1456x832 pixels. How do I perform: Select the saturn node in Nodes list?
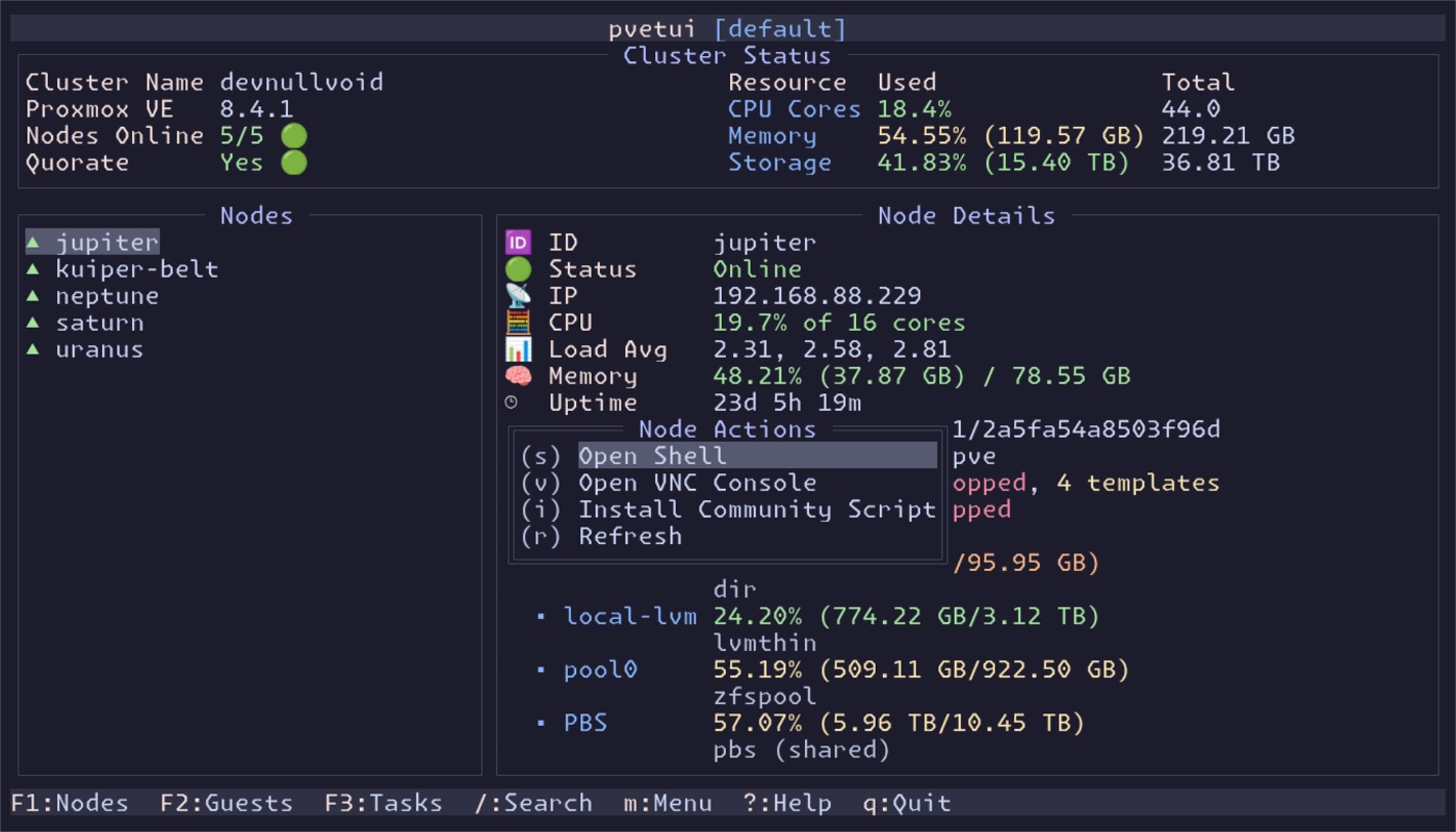(x=100, y=322)
